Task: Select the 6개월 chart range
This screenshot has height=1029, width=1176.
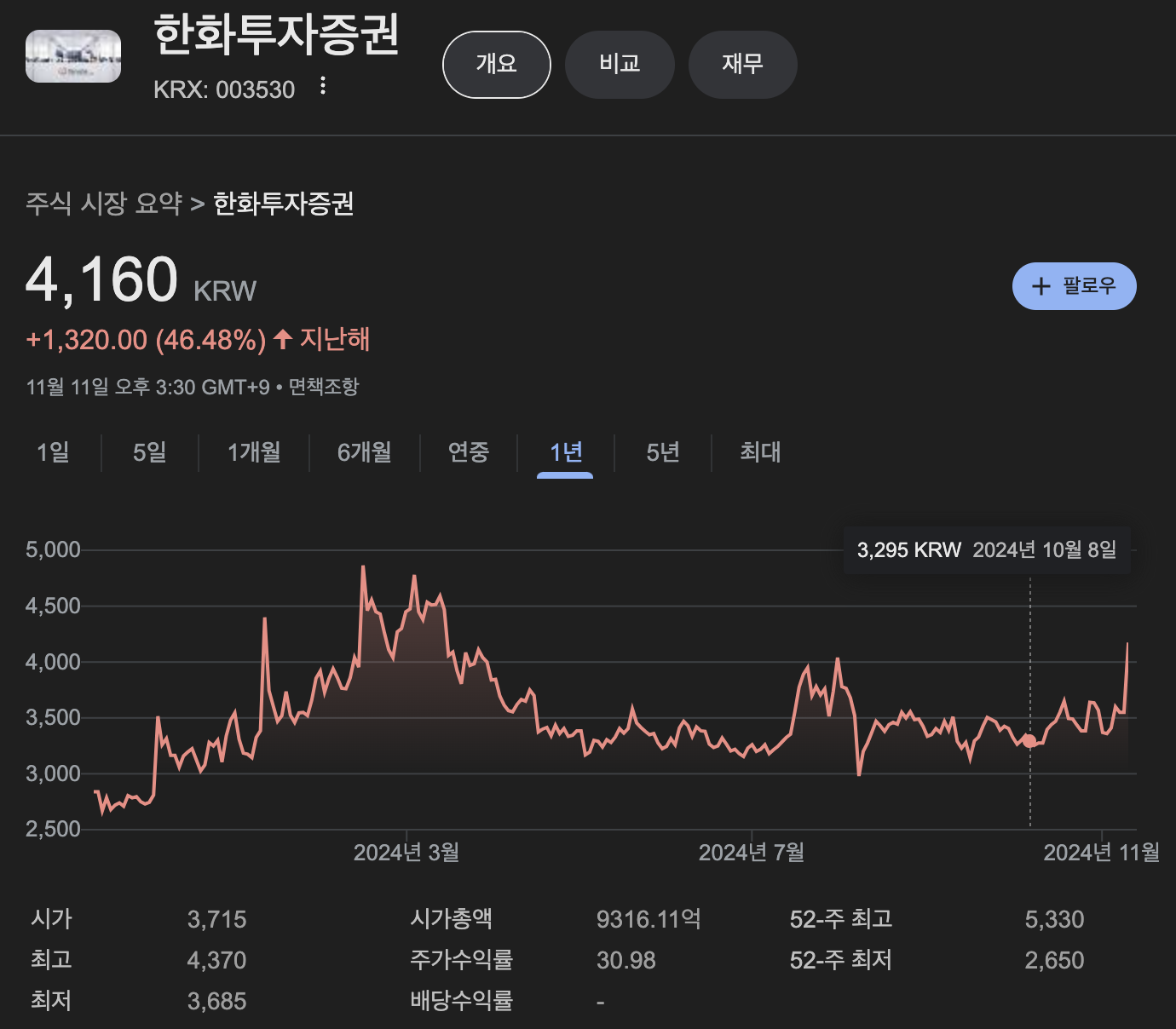Action: pyautogui.click(x=365, y=452)
